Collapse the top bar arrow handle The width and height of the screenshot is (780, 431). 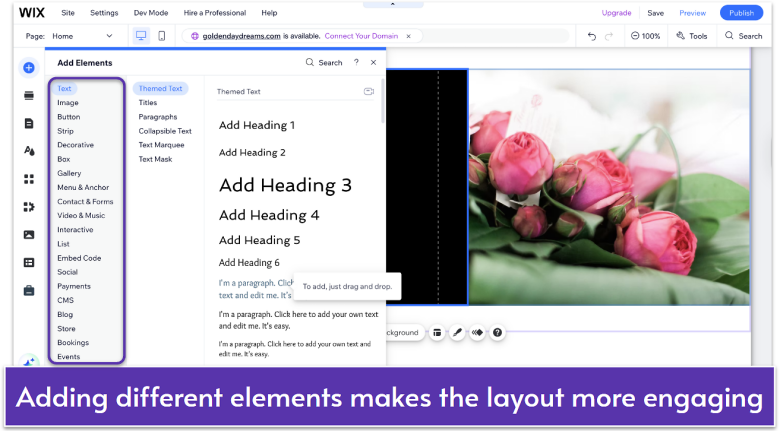(393, 4)
